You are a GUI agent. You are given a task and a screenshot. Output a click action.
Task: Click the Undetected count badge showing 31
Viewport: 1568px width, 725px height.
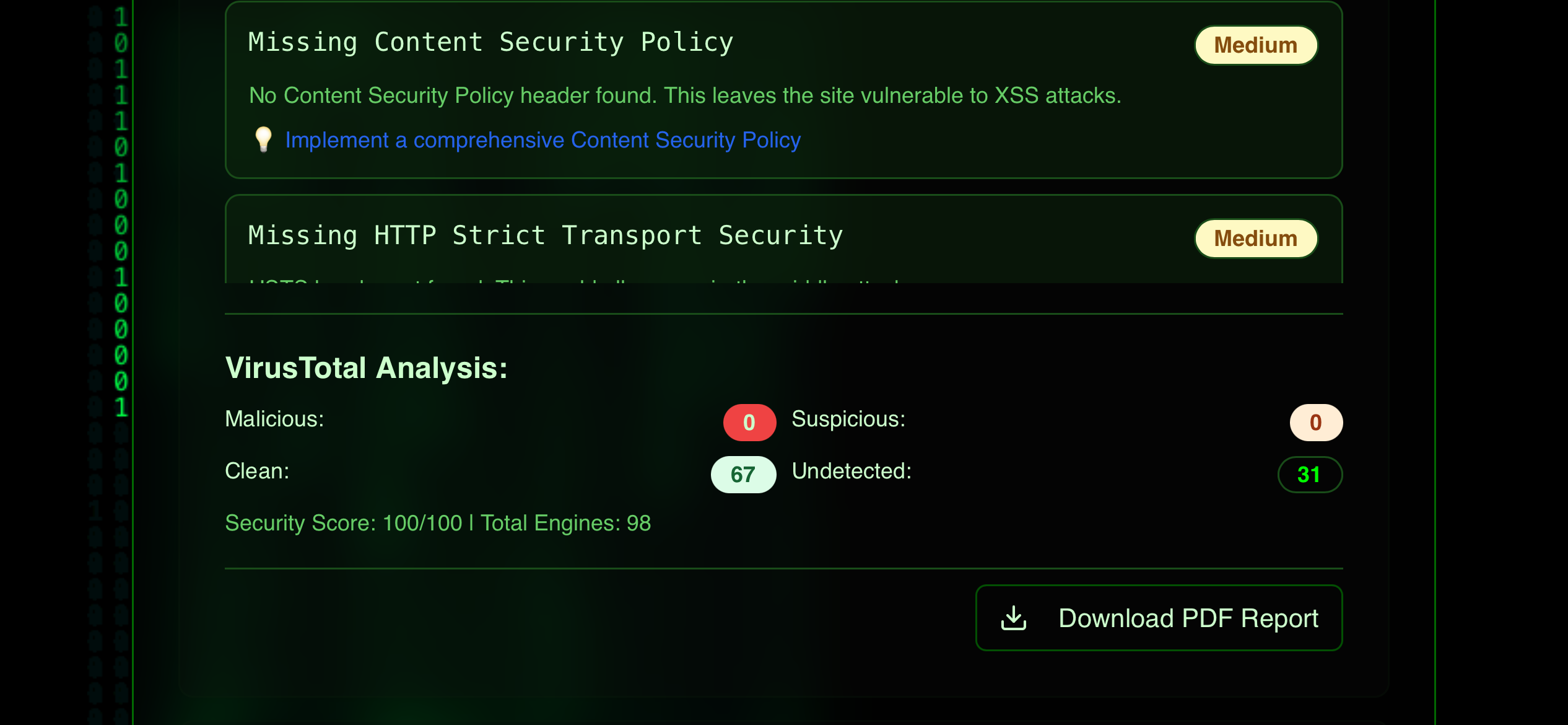click(x=1310, y=474)
